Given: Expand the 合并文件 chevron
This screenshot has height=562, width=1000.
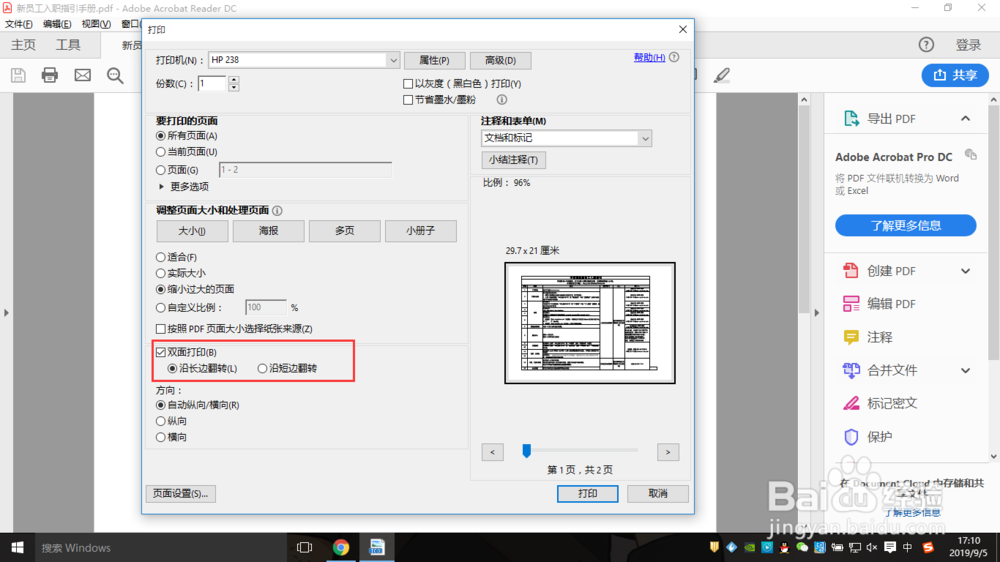Looking at the screenshot, I should (966, 371).
